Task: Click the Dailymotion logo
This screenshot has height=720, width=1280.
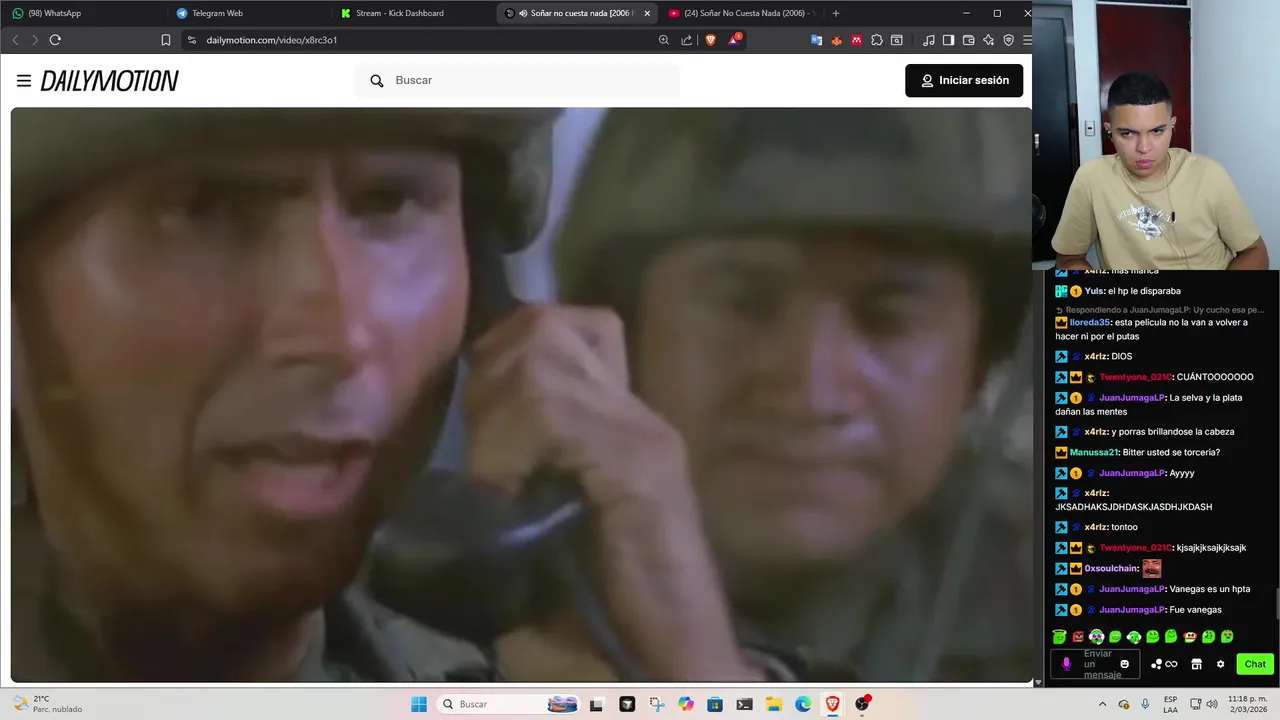Action: point(109,81)
